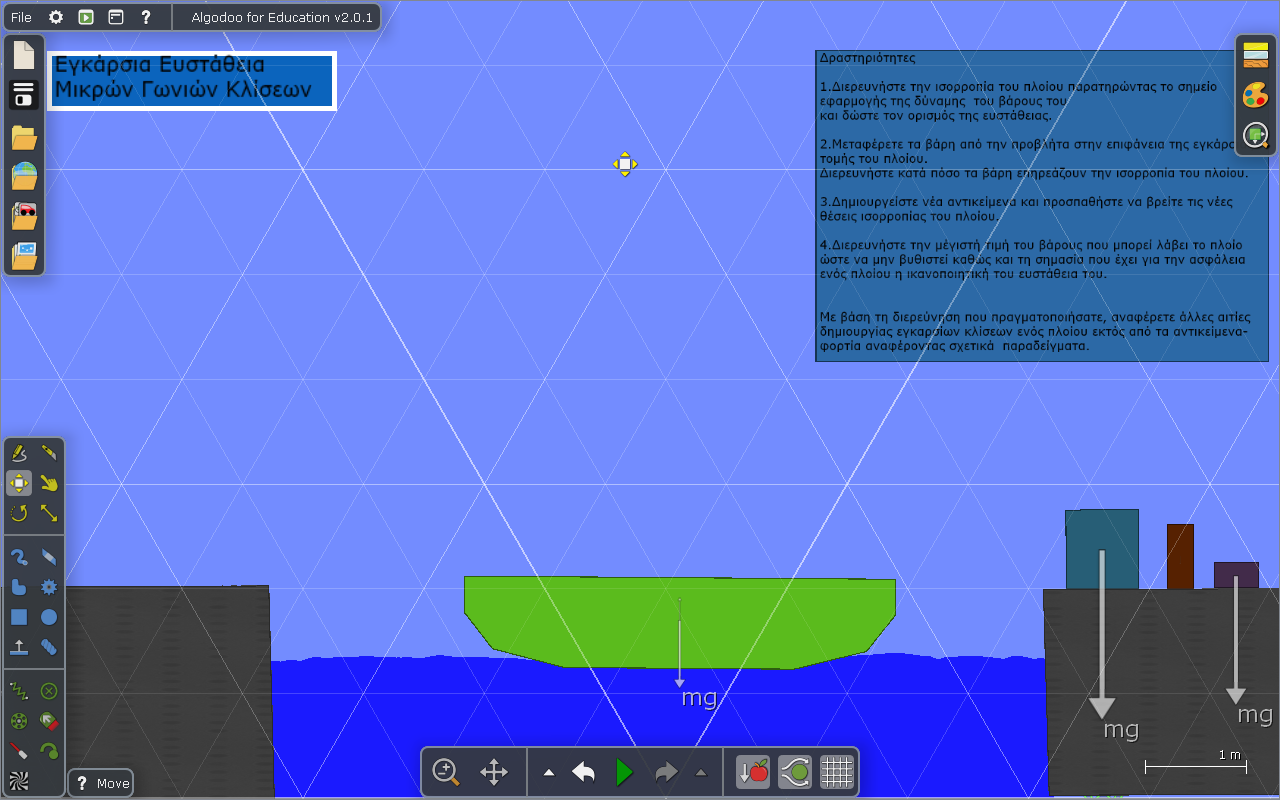1280x800 pixels.
Task: Open the Help question-mark menu
Action: coord(146,17)
